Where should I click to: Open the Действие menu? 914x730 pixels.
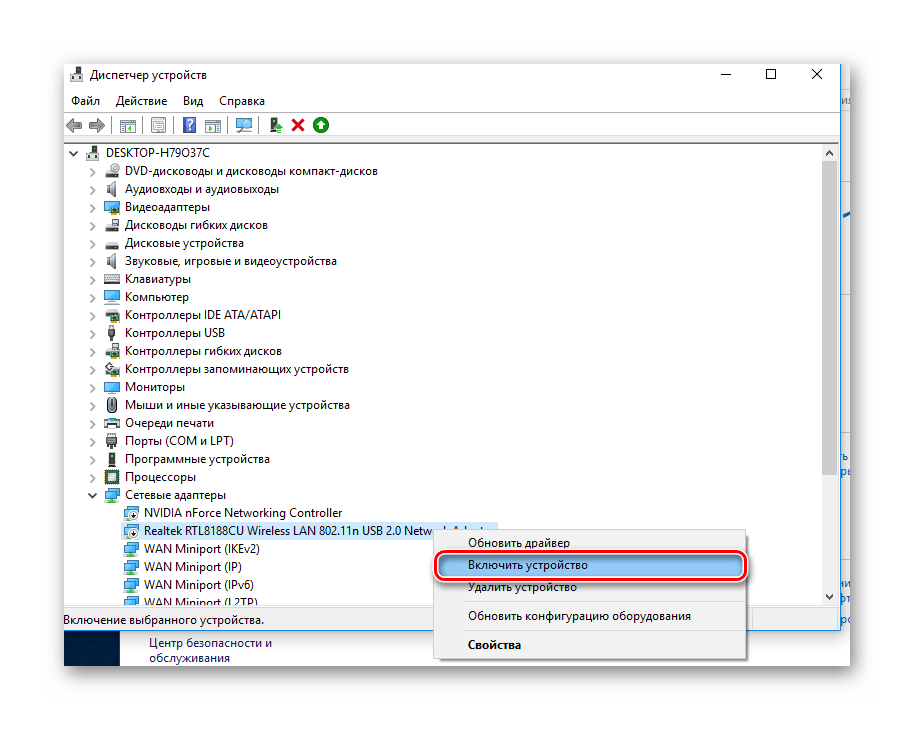pos(141,101)
